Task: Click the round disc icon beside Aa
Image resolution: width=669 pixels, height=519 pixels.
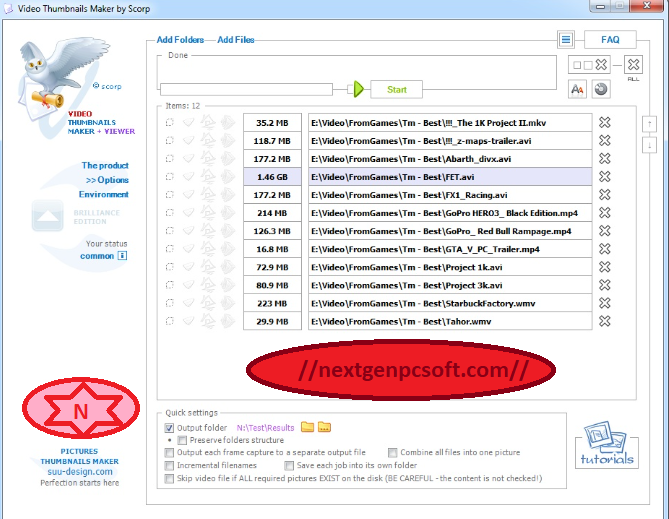Action: tap(601, 89)
